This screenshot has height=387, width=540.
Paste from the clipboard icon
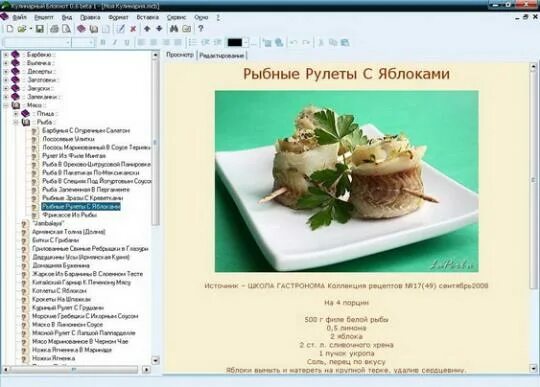tap(345, 42)
